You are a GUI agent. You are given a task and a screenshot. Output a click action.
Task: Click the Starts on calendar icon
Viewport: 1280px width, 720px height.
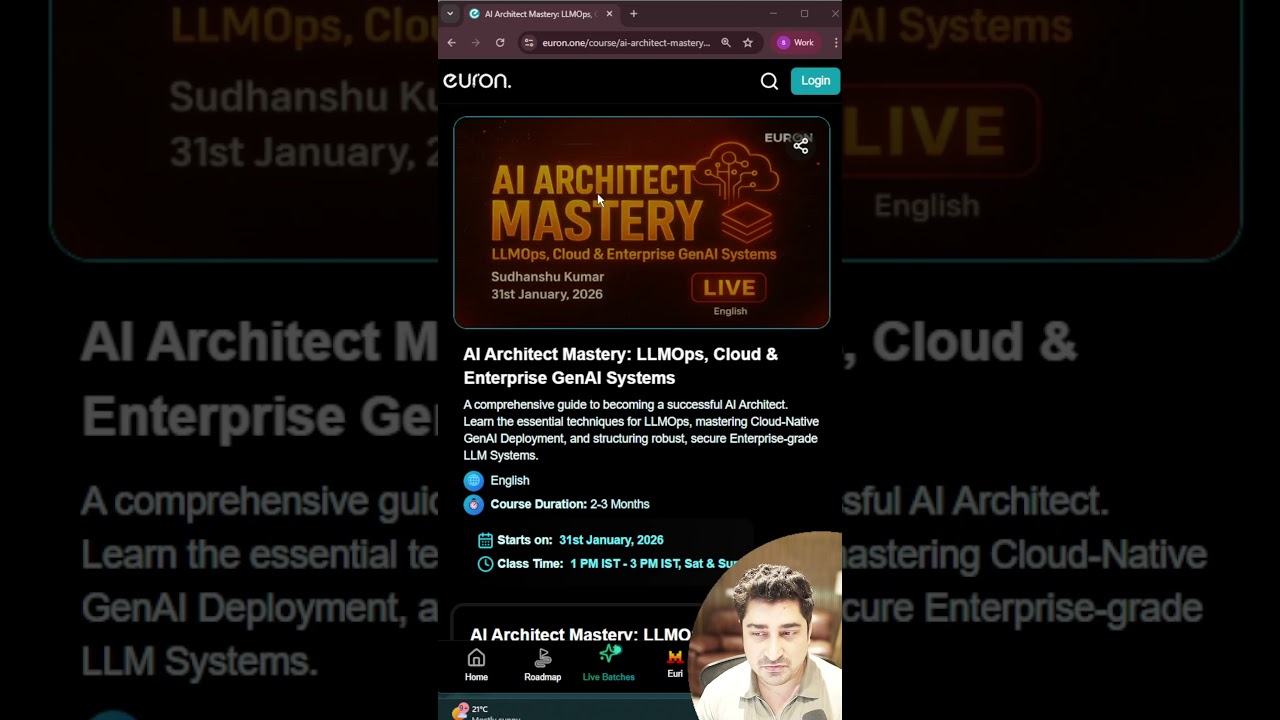coord(485,540)
